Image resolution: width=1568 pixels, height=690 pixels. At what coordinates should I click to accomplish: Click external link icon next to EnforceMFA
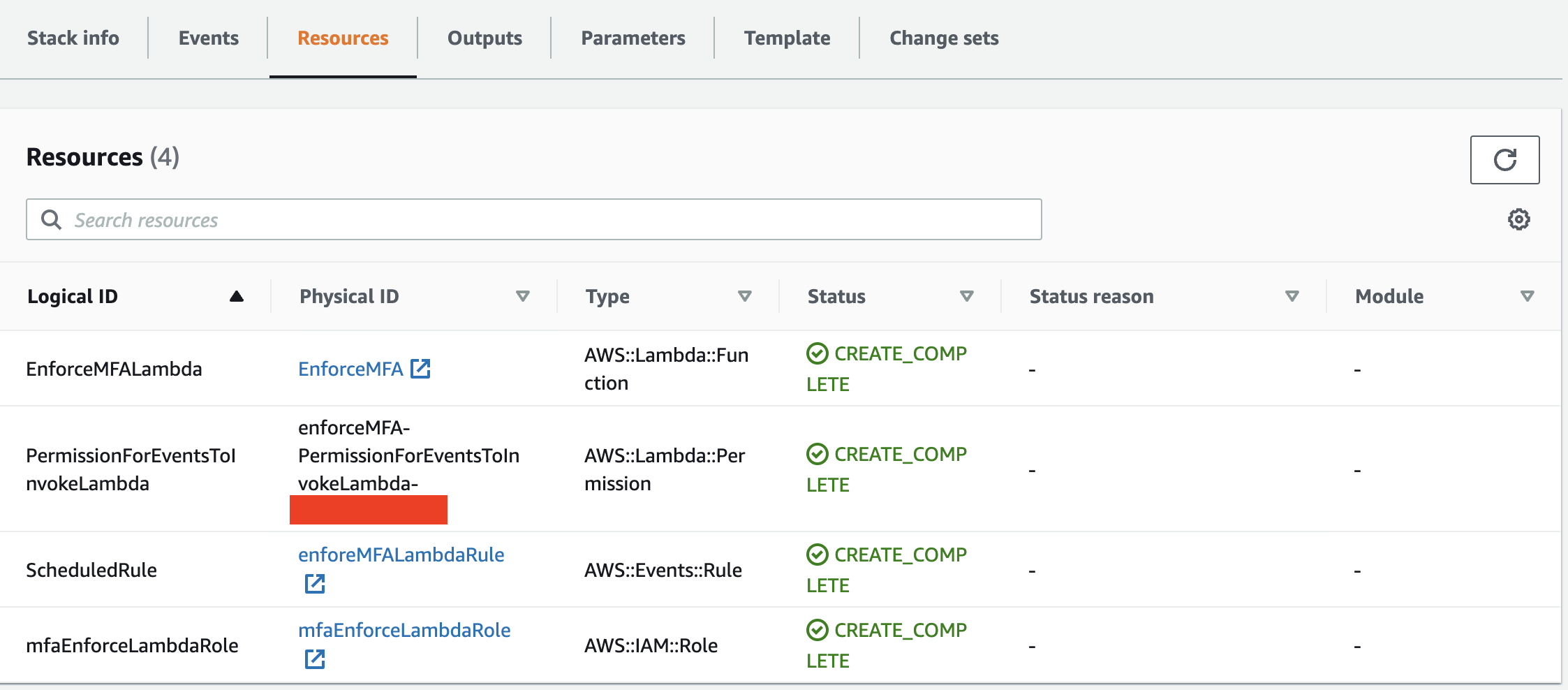pyautogui.click(x=420, y=369)
